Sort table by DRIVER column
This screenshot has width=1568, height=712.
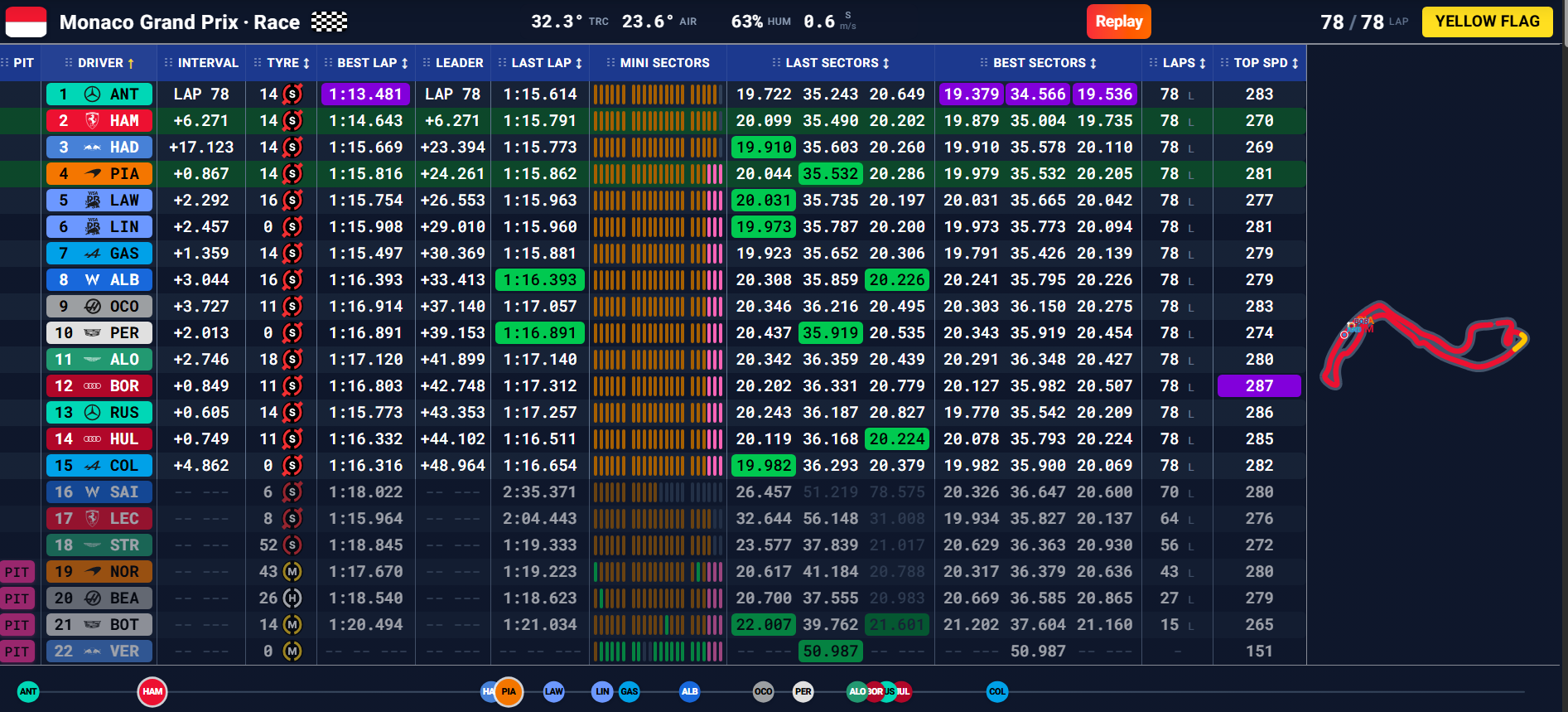pyautogui.click(x=99, y=63)
